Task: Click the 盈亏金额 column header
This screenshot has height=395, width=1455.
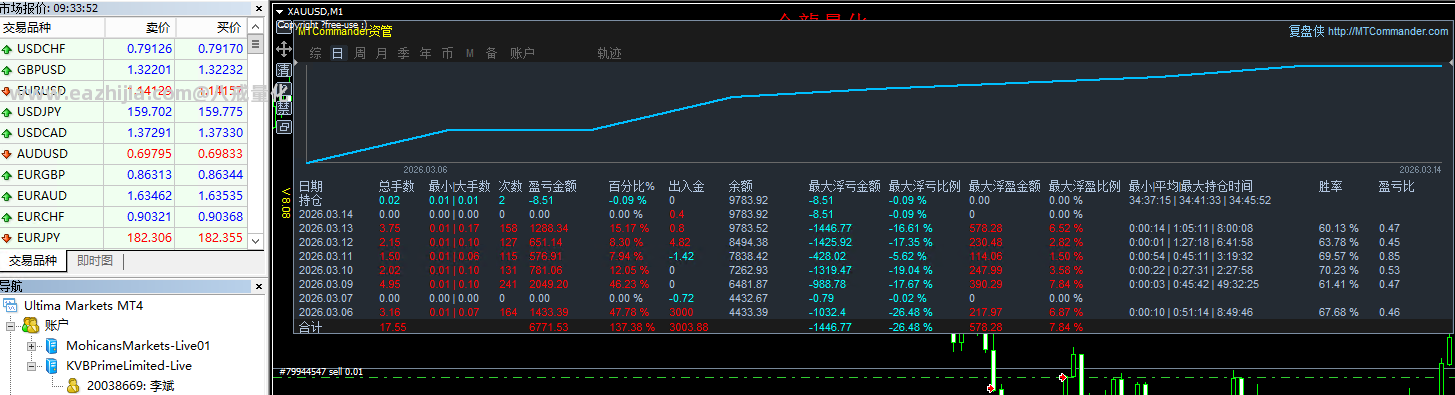Action: click(553, 186)
